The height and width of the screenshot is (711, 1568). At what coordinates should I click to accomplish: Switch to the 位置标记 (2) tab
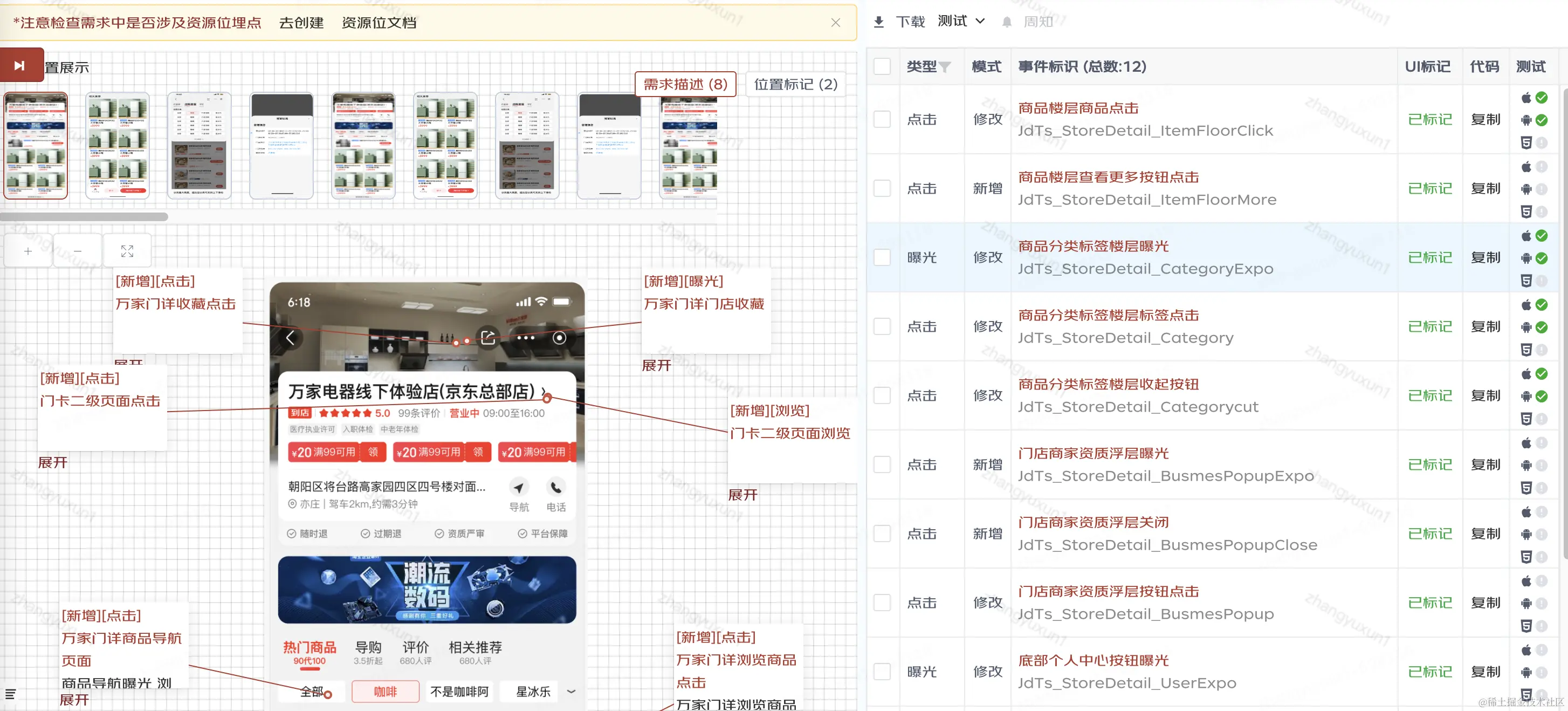(x=795, y=84)
